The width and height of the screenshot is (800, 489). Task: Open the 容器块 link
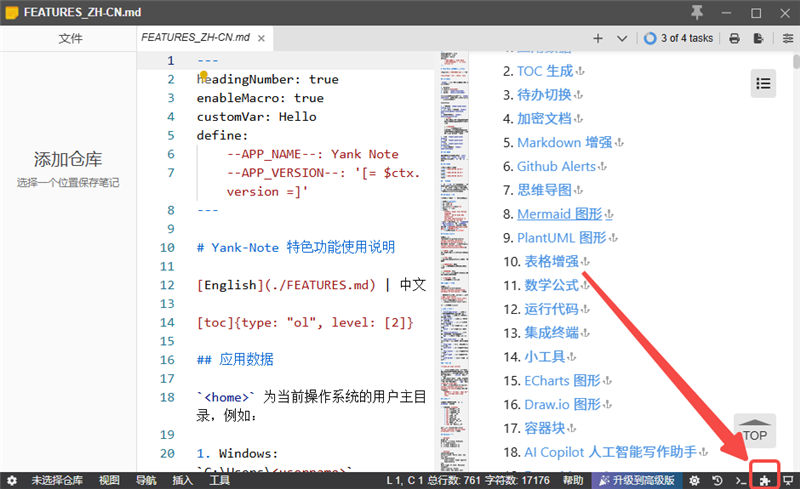click(544, 428)
